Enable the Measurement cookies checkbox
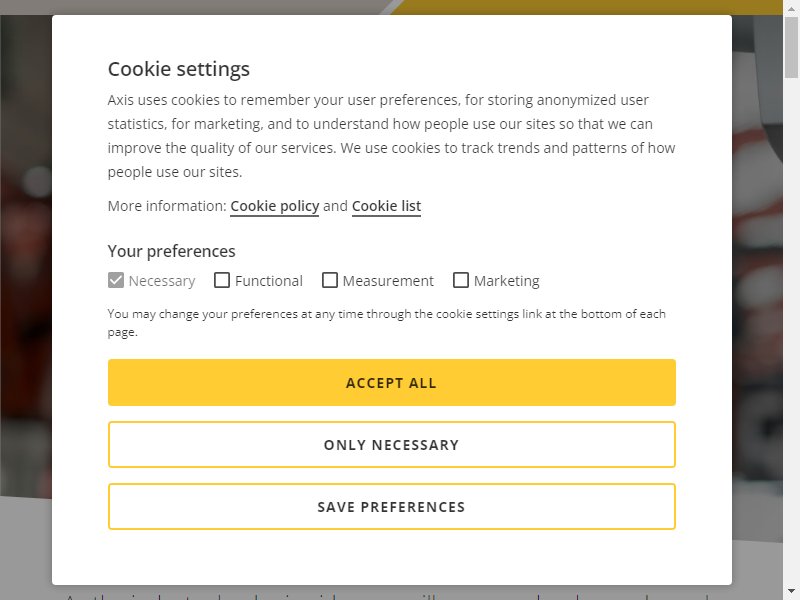Screen dimensions: 800x600 pos(330,280)
